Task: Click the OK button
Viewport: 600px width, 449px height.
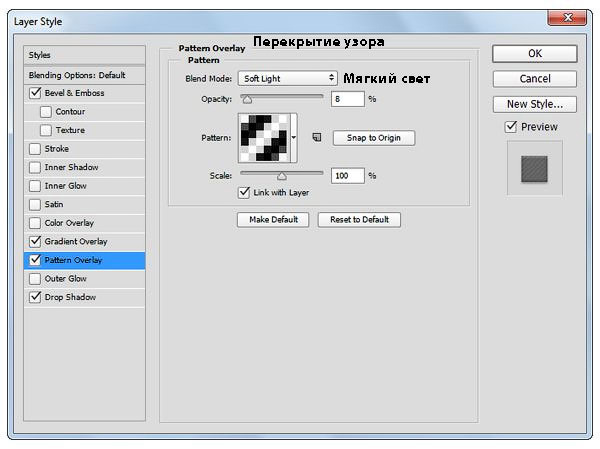Action: [x=535, y=54]
